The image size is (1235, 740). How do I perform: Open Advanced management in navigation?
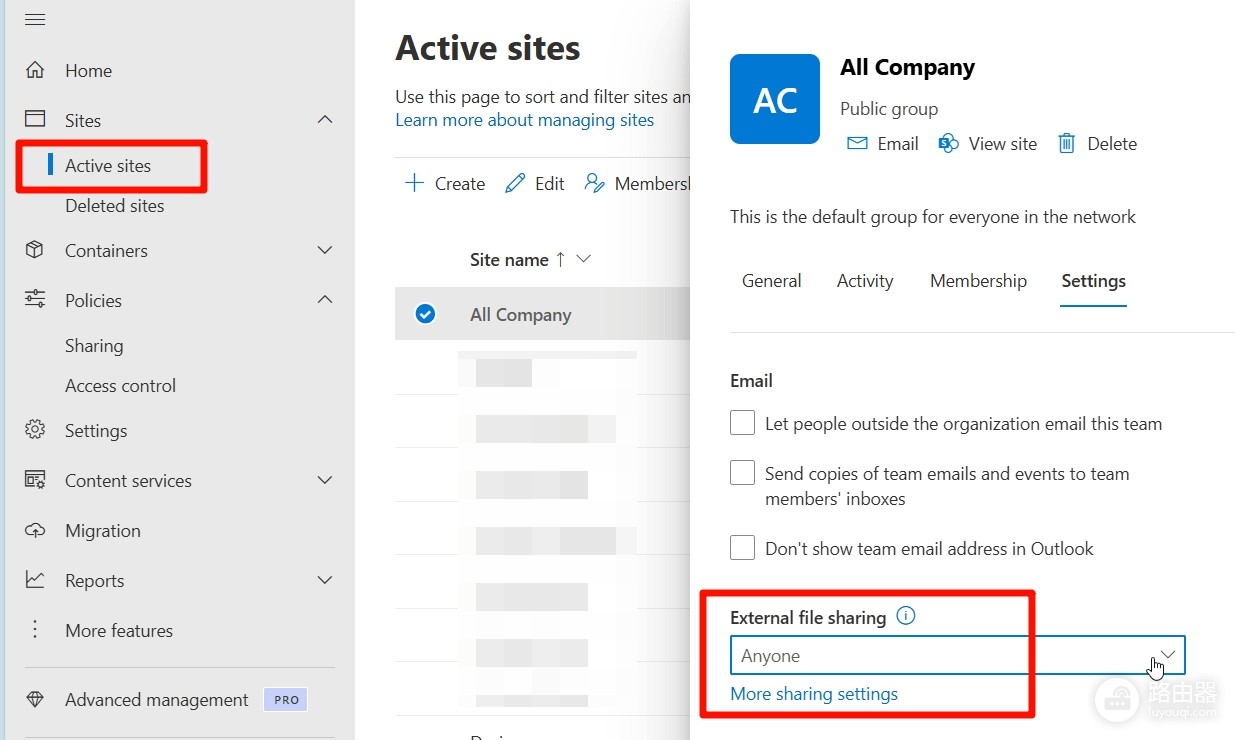[156, 700]
